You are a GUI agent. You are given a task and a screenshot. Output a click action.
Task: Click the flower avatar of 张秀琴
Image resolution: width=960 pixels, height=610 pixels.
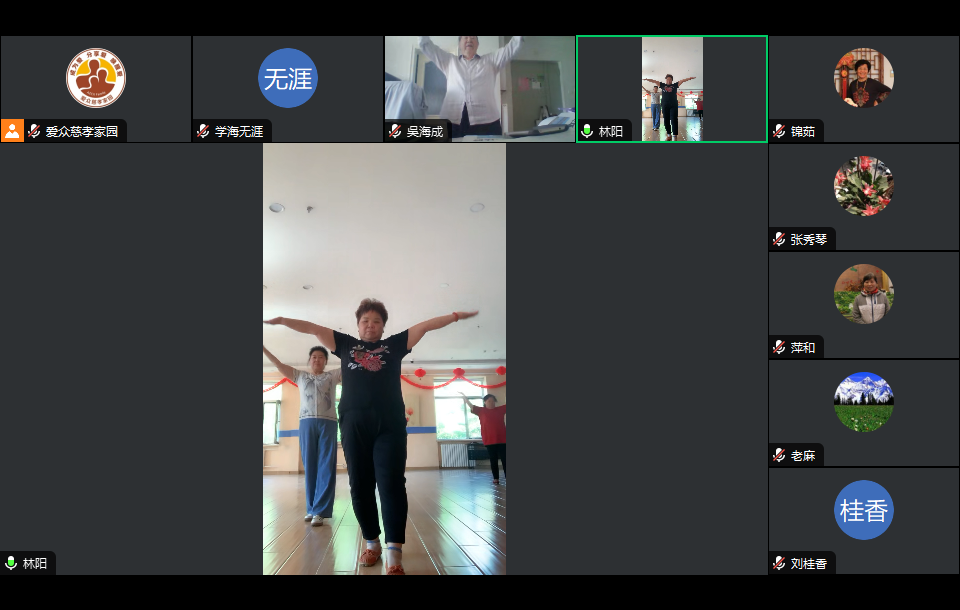864,186
